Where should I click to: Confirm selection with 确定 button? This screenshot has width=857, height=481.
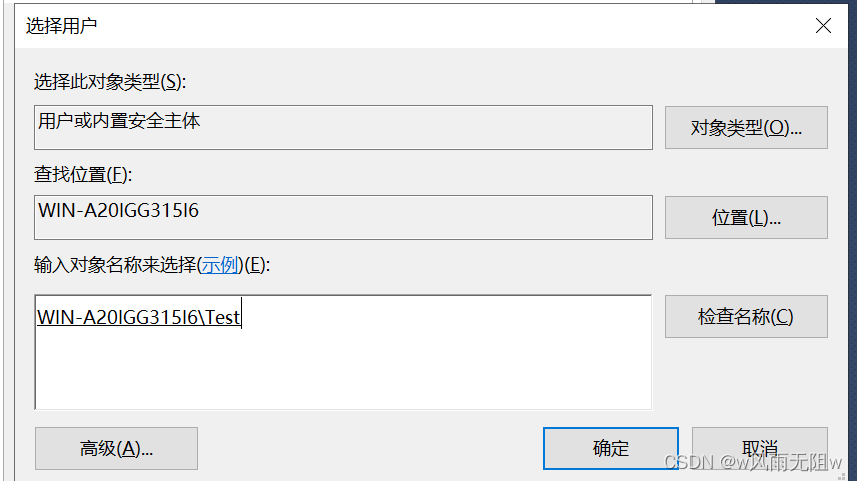click(610, 448)
